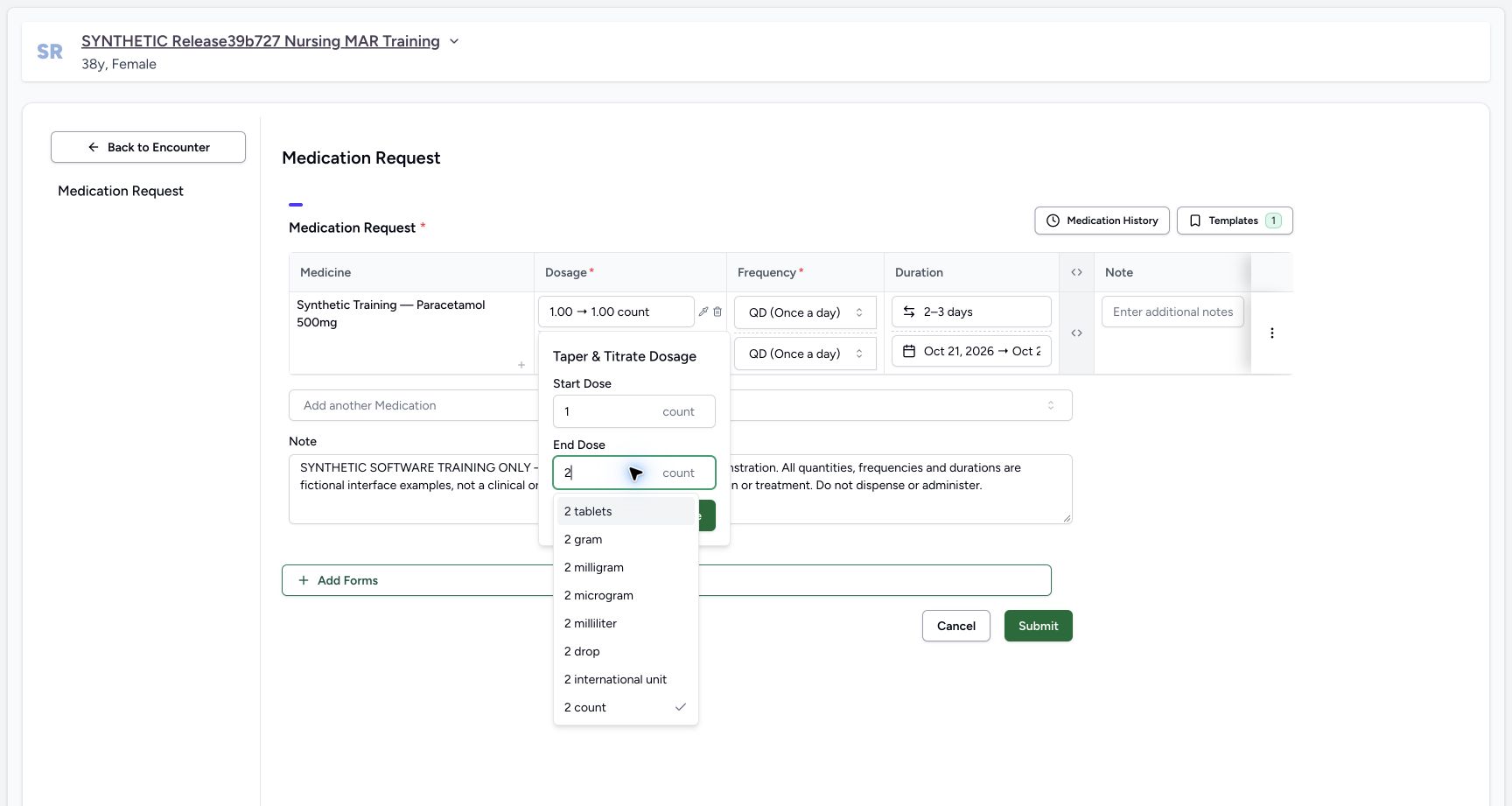Open the Add another Medication selector
This screenshot has height=806, width=1512.
(x=680, y=405)
